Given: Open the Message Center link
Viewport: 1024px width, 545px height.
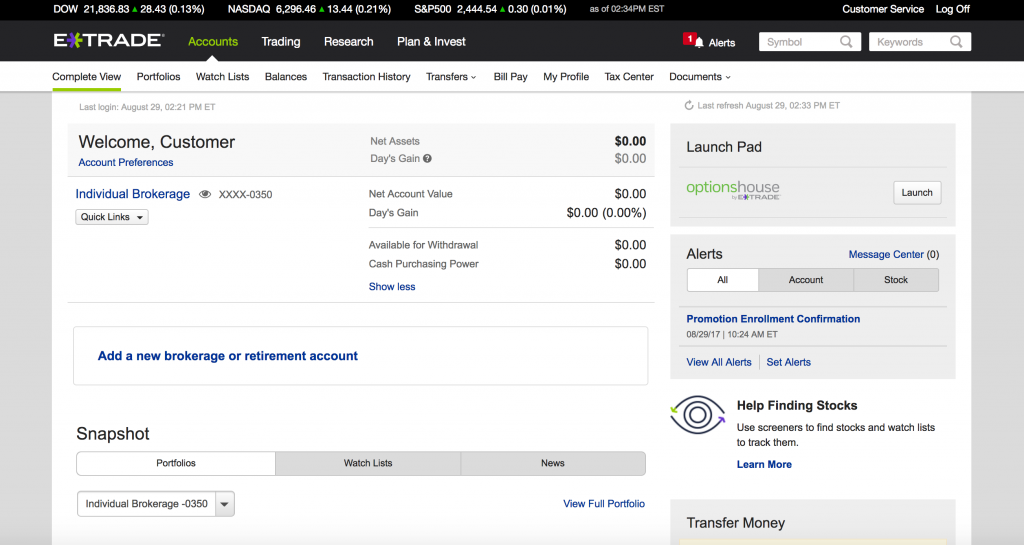Looking at the screenshot, I should [886, 255].
